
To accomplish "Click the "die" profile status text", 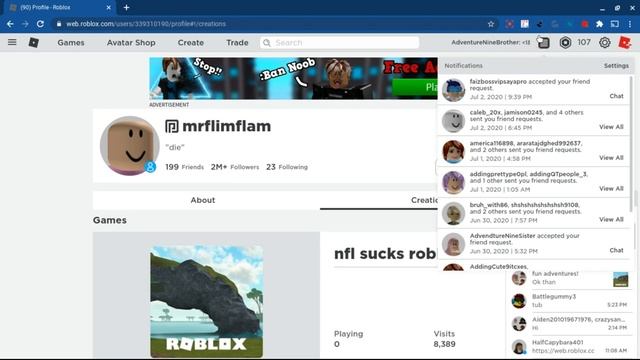I will click(175, 147).
